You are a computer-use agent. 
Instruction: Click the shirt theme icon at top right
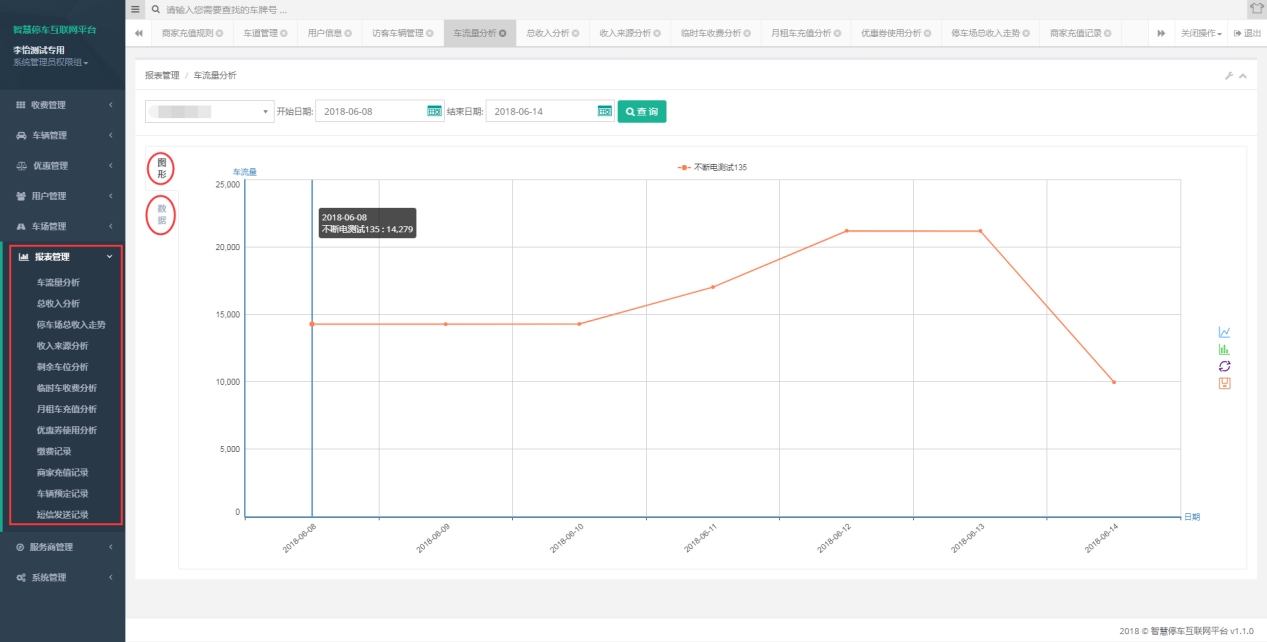(x=1256, y=9)
